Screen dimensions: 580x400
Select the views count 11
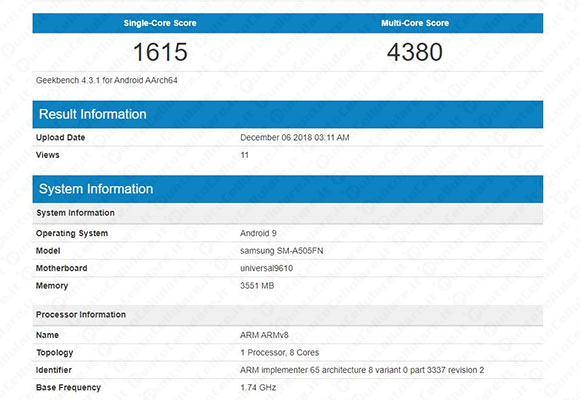coord(245,155)
